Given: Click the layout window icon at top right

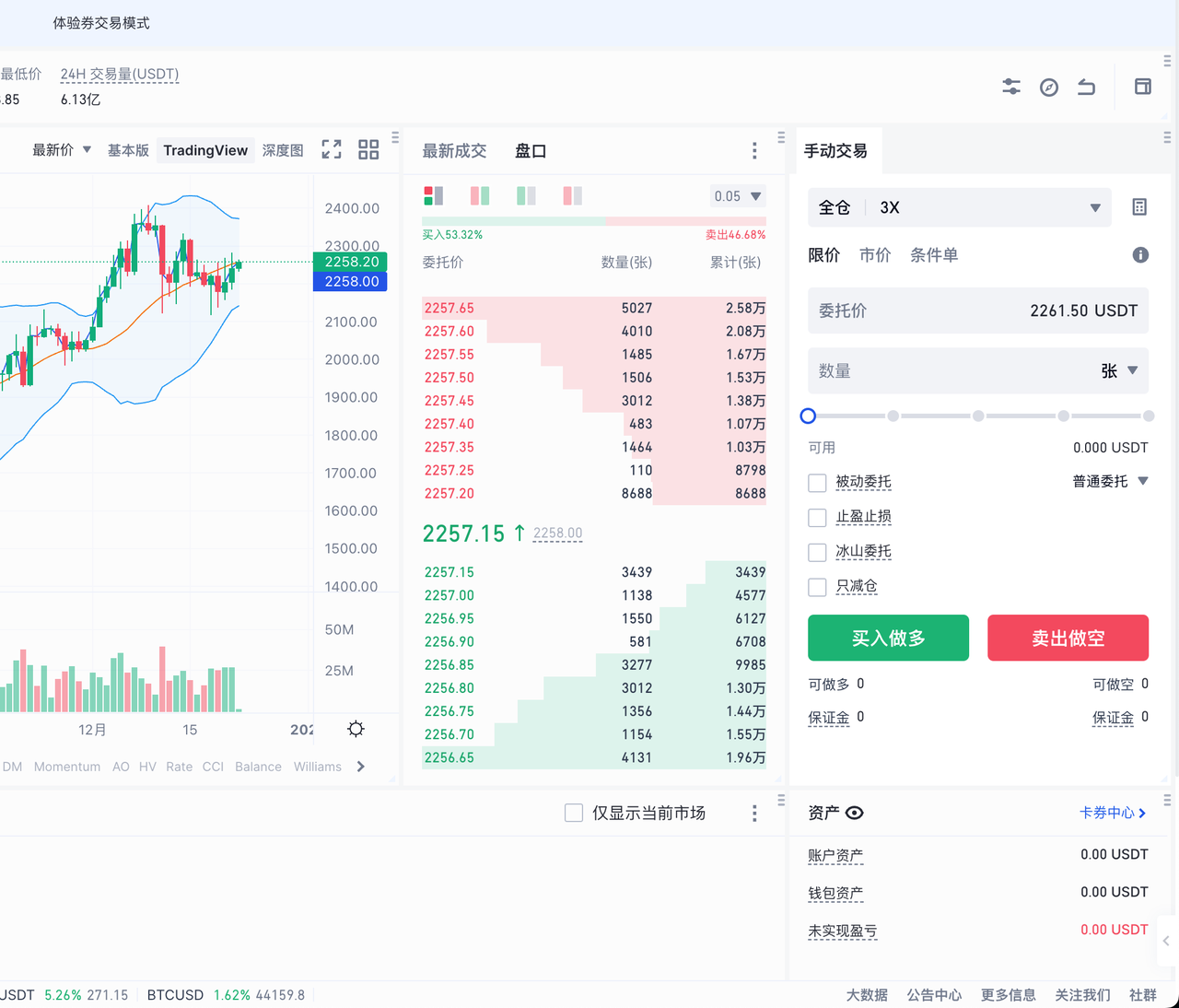Looking at the screenshot, I should (x=1143, y=87).
